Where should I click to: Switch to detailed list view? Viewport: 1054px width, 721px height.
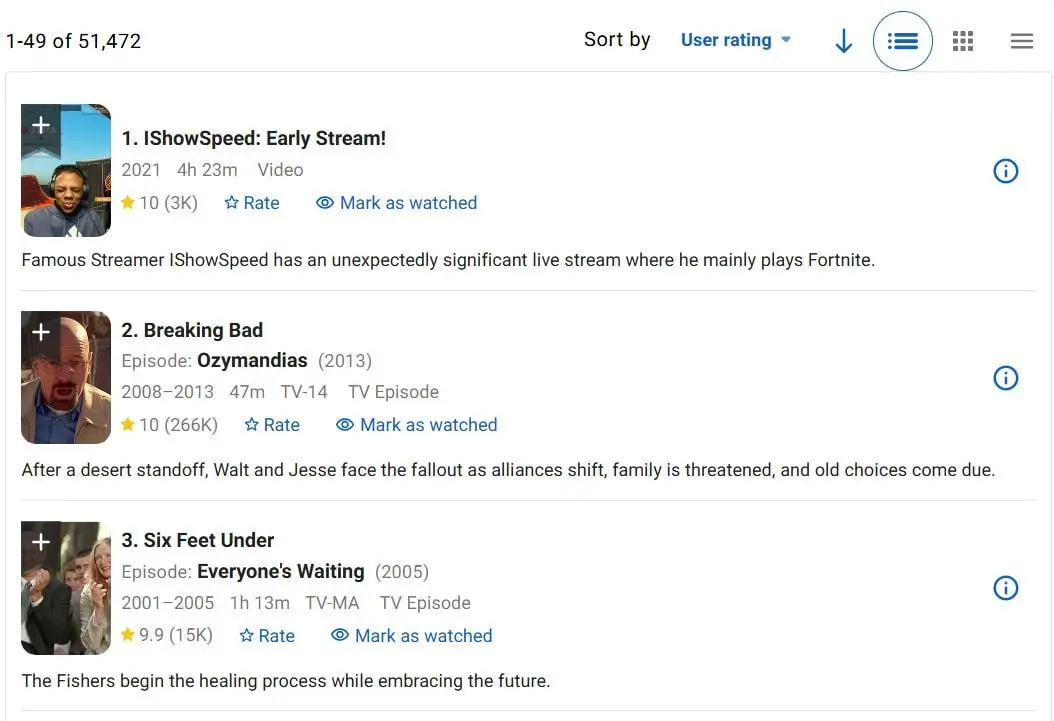pos(902,41)
